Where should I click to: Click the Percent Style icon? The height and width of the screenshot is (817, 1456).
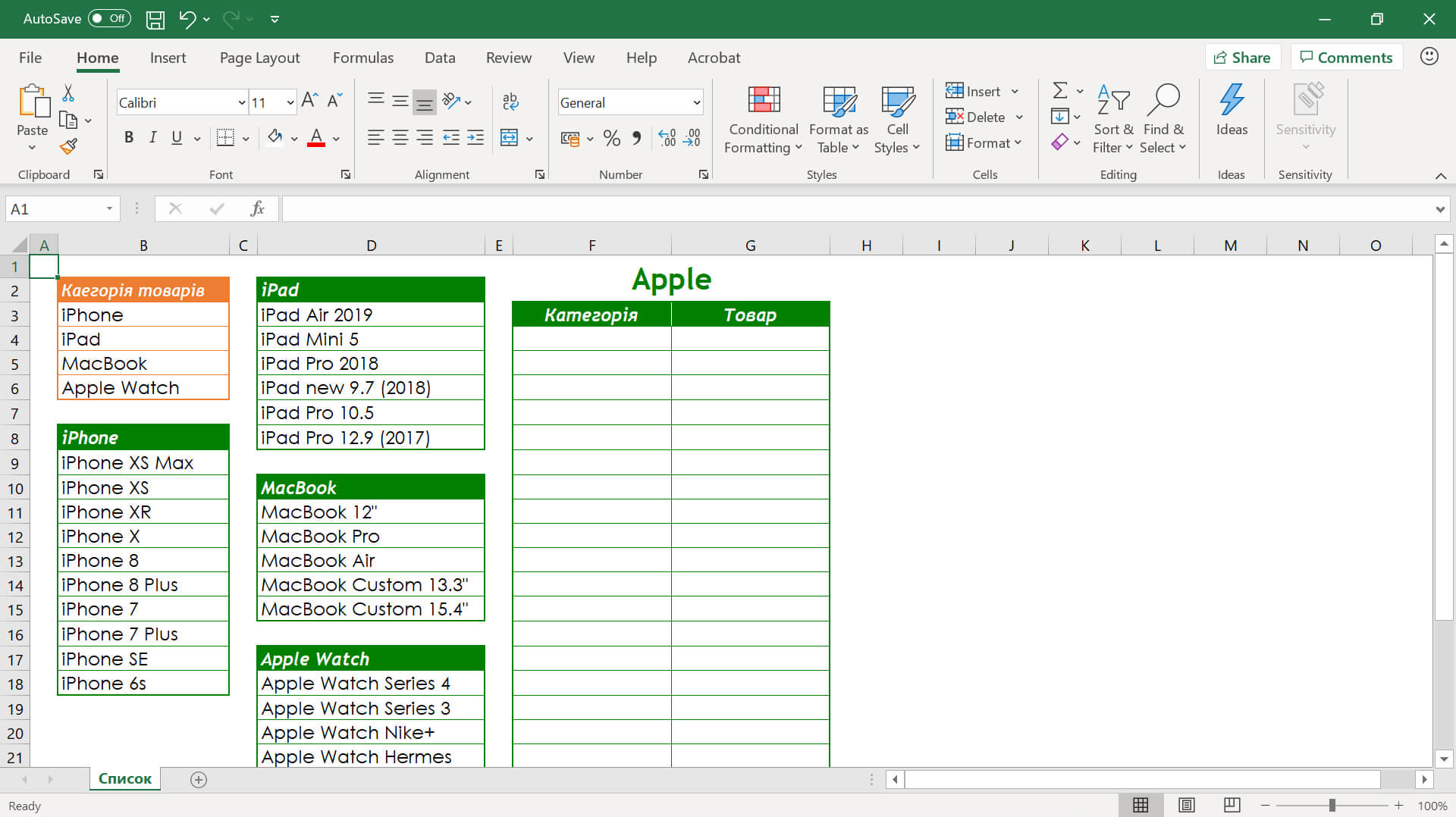pyautogui.click(x=611, y=138)
